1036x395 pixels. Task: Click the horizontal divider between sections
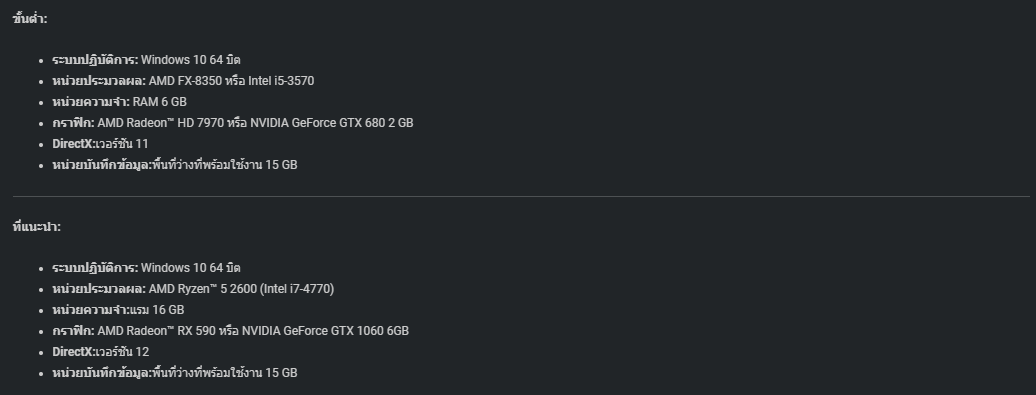coord(521,196)
